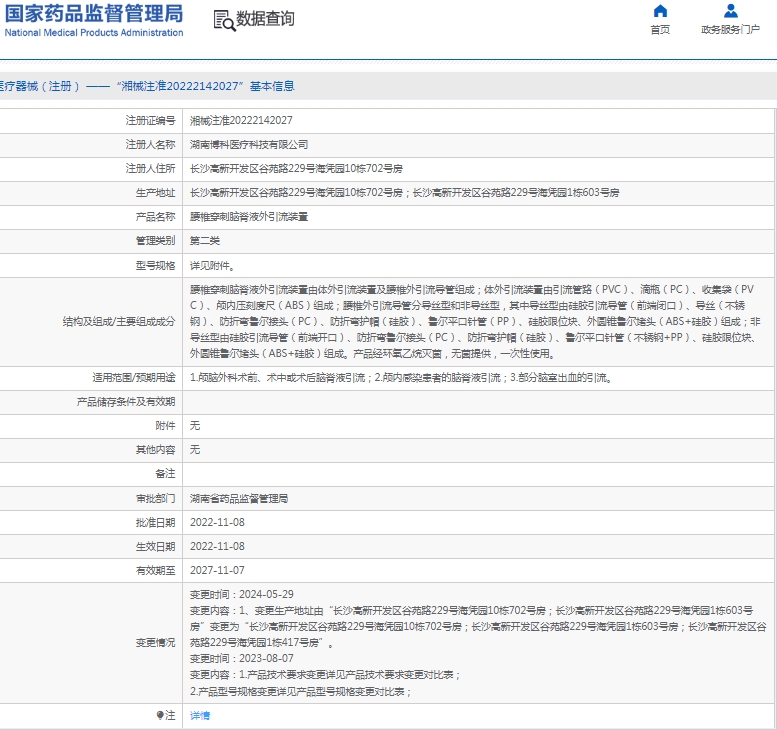The image size is (777, 730).
Task: Click the 结构及组成/主要组成成分 label
Action: [119, 322]
